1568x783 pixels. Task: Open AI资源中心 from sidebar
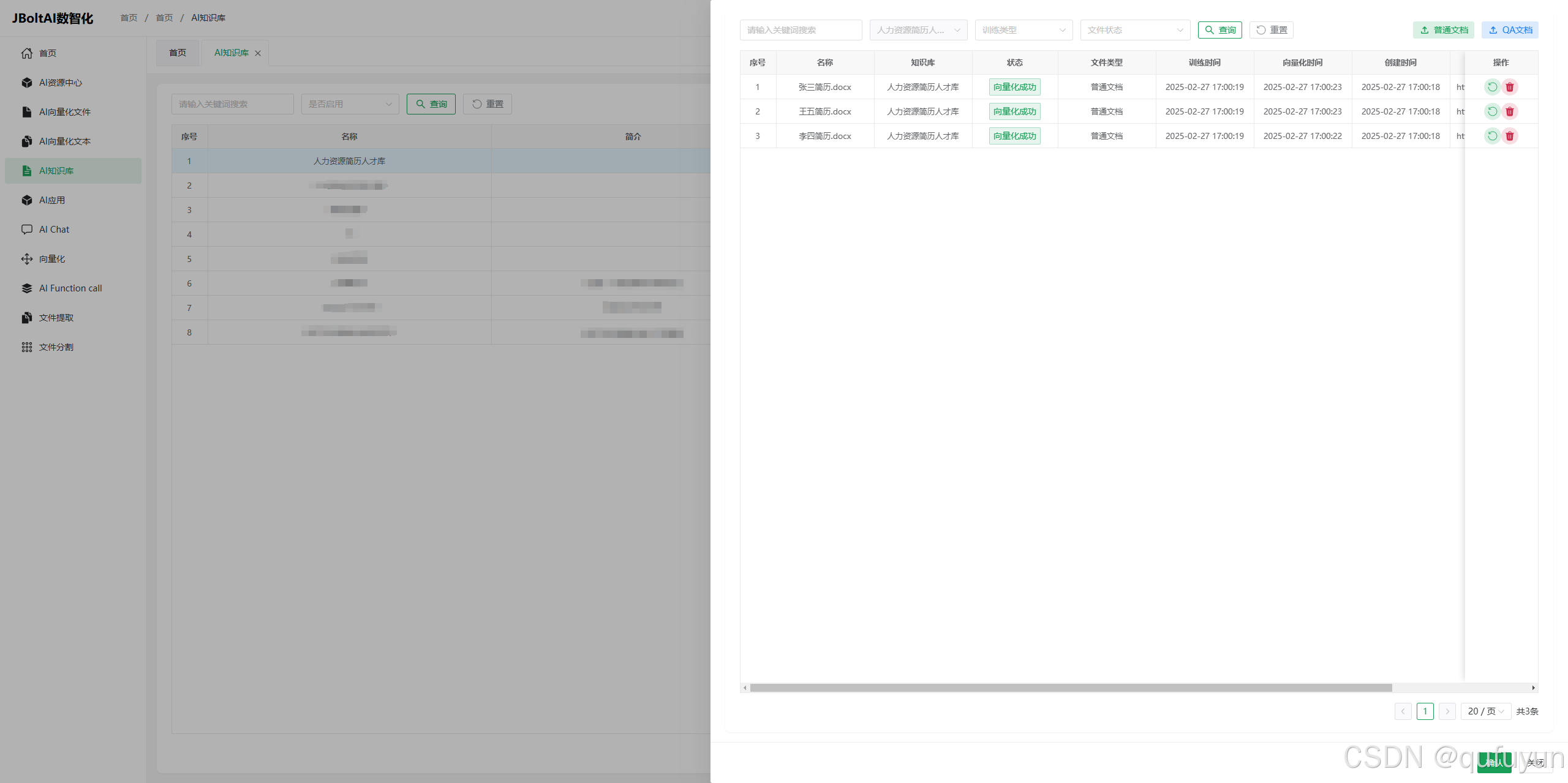[60, 83]
